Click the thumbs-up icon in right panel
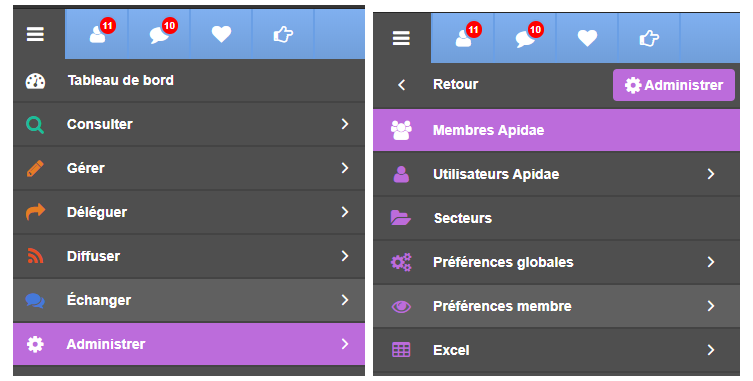753x381 pixels. 649,38
